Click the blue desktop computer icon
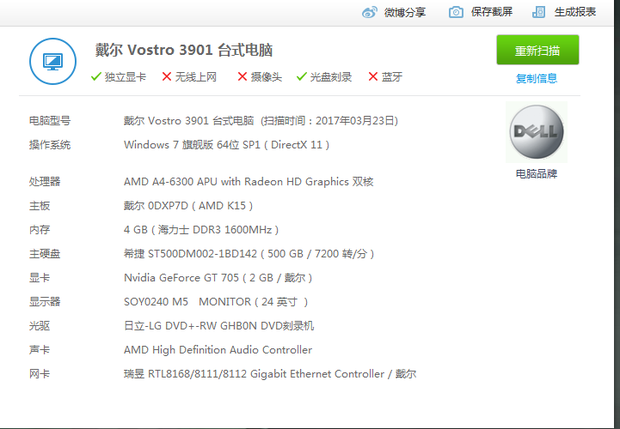Screen dimensions: 620x429 click(x=53, y=61)
